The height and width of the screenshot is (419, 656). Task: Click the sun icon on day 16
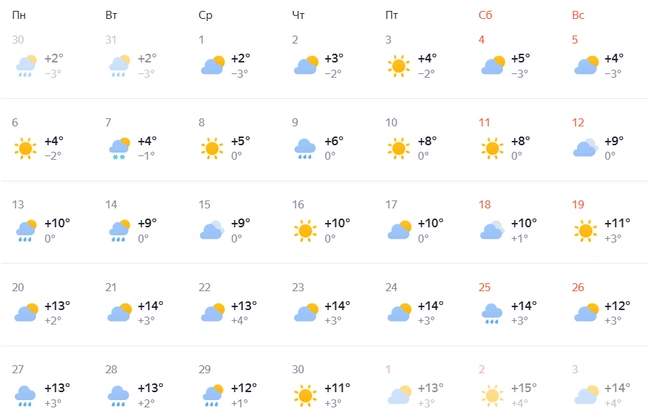coord(305,231)
